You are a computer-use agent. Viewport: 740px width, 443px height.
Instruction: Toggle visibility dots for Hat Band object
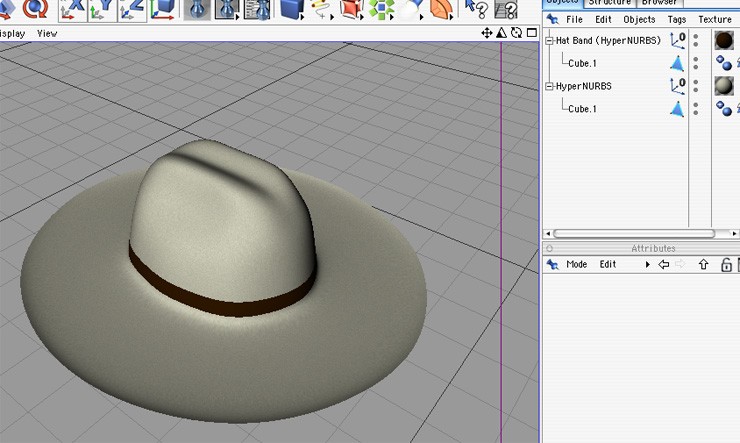pos(696,41)
